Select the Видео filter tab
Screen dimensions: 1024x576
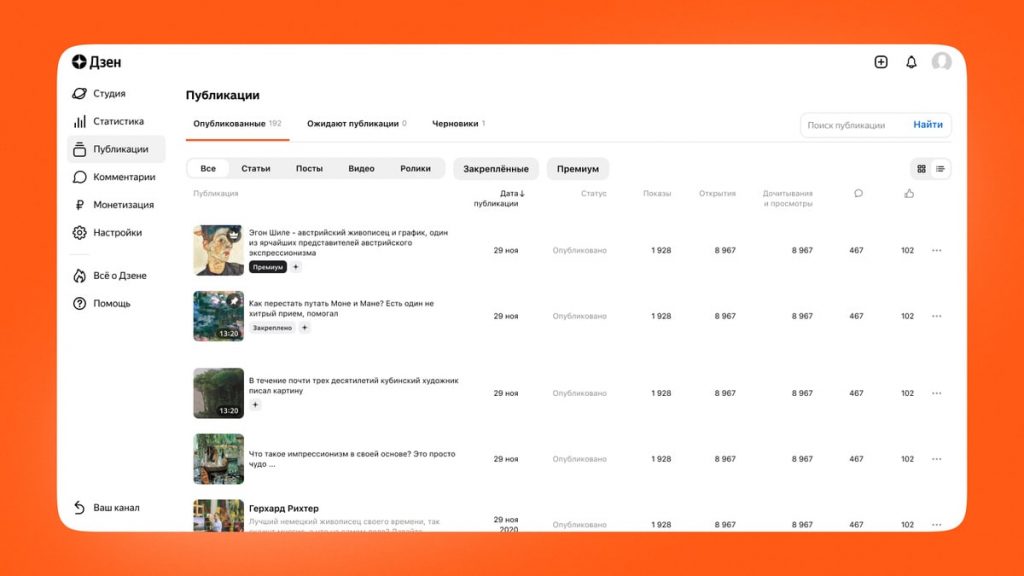(361, 168)
